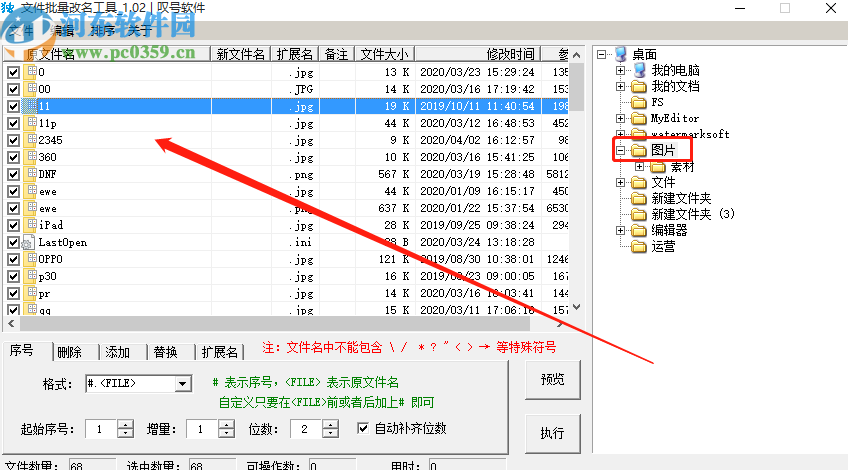This screenshot has height=470, width=848.
Task: Switch to the 扩展名 tab
Action: (220, 352)
